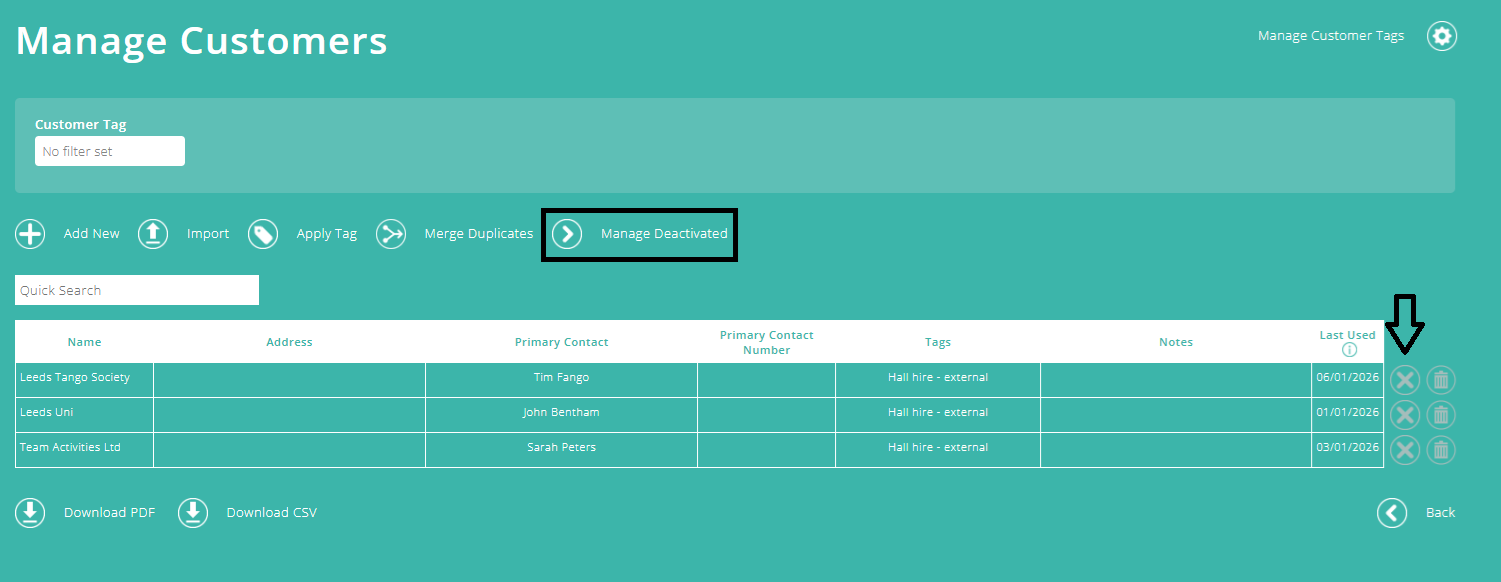Screen dimensions: 1501x582
Task: Select the Import upload icon
Action: click(152, 233)
